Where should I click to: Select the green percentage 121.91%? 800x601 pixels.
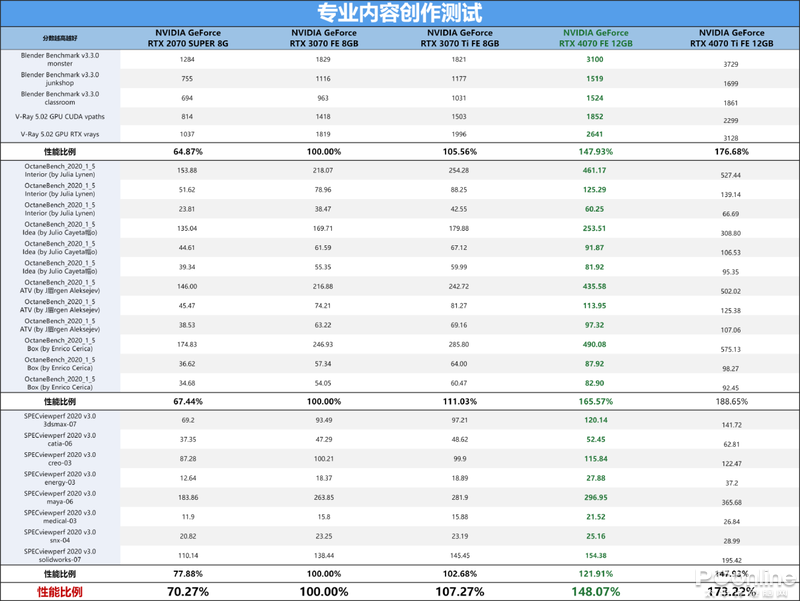595,574
